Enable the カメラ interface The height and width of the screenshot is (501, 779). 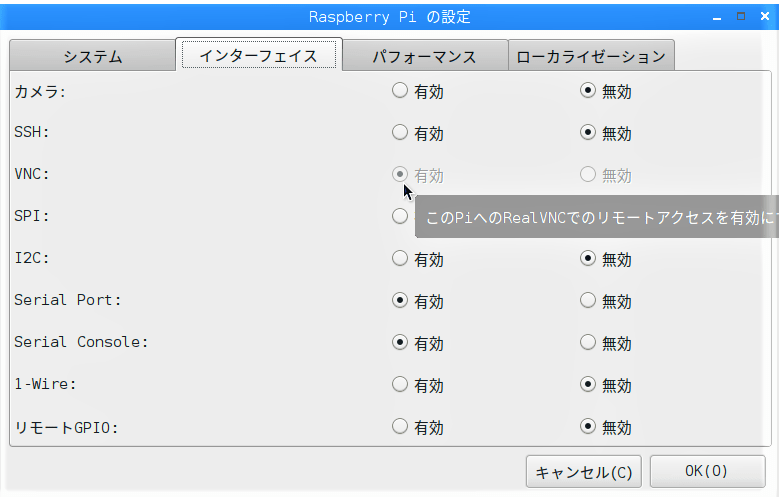point(400,90)
